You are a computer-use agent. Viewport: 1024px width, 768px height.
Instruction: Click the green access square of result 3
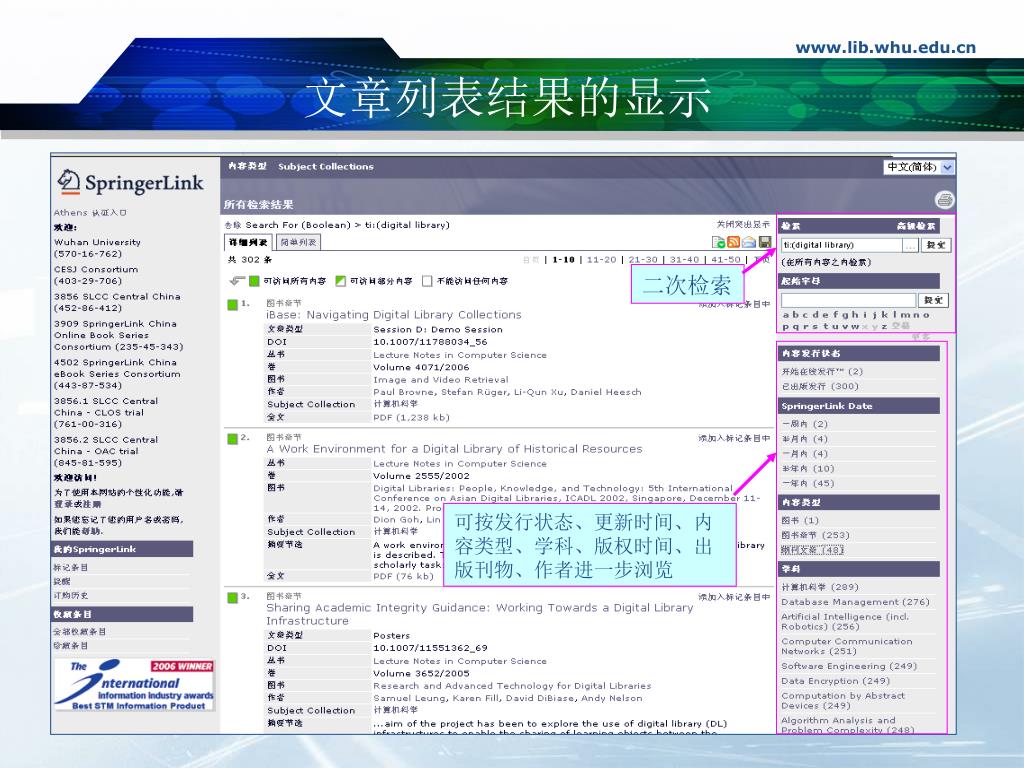coord(232,597)
